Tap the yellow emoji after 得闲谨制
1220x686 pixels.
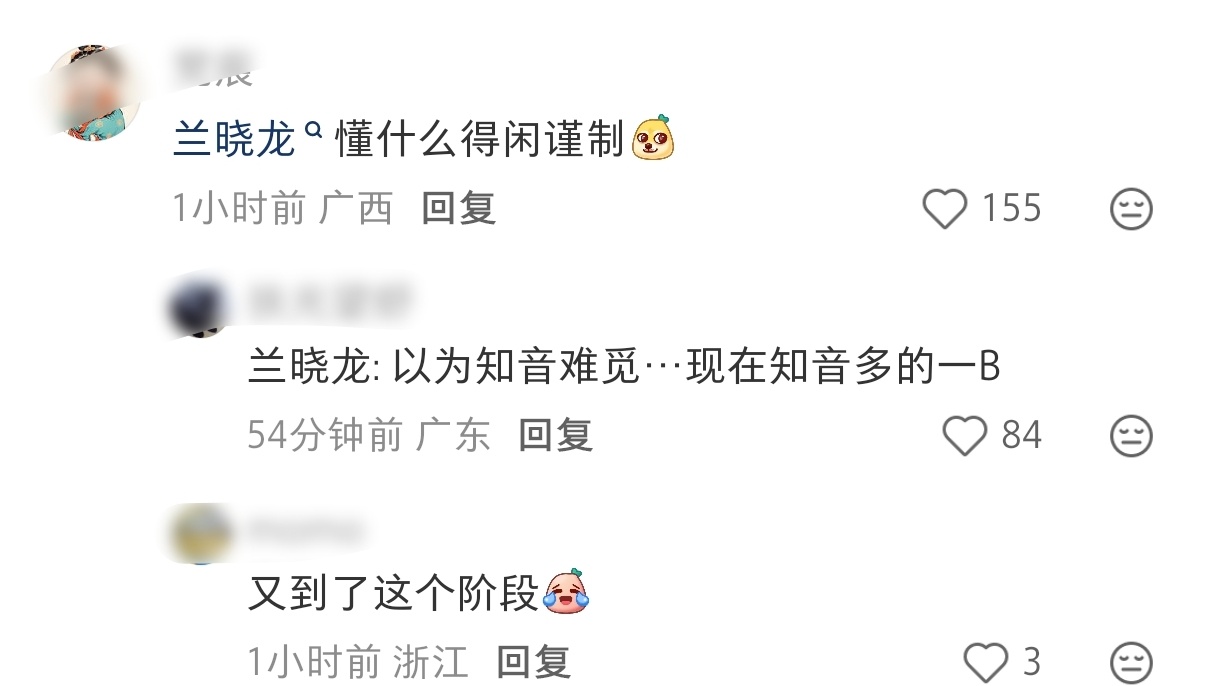(654, 139)
